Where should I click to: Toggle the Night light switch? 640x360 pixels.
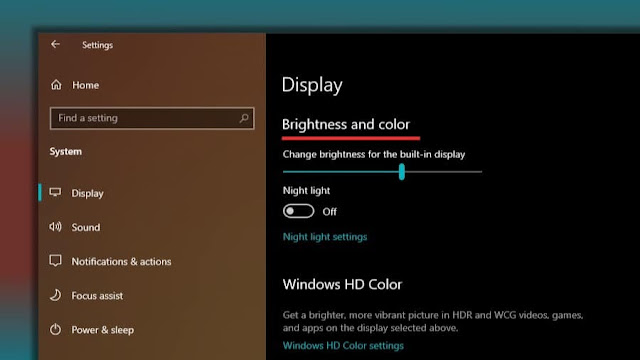[298, 211]
